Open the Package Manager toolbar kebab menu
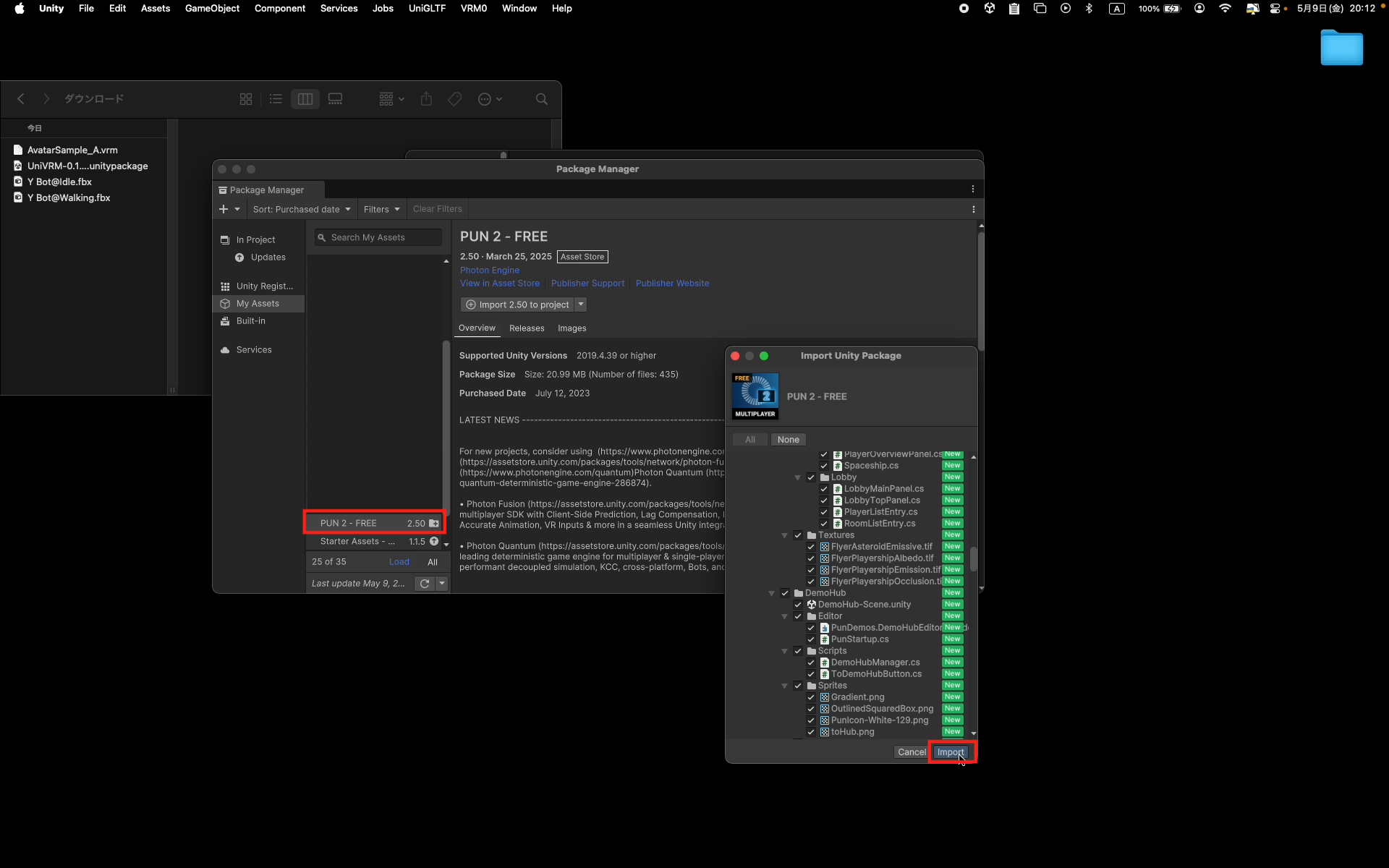This screenshot has height=868, width=1389. coord(974,209)
